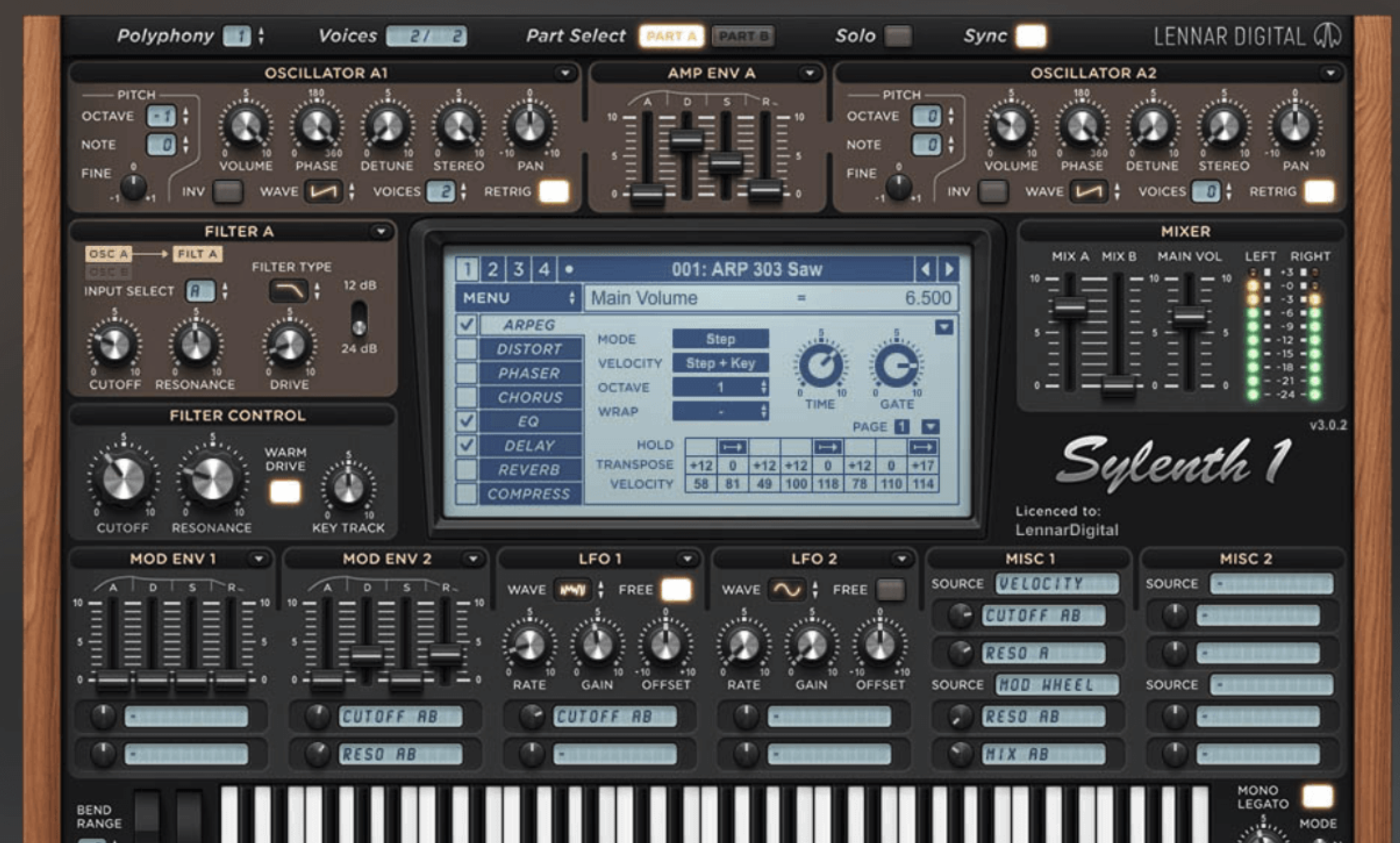Screen dimensions: 1400x843
Task: Toggle the Sync switch
Action: tap(1031, 36)
